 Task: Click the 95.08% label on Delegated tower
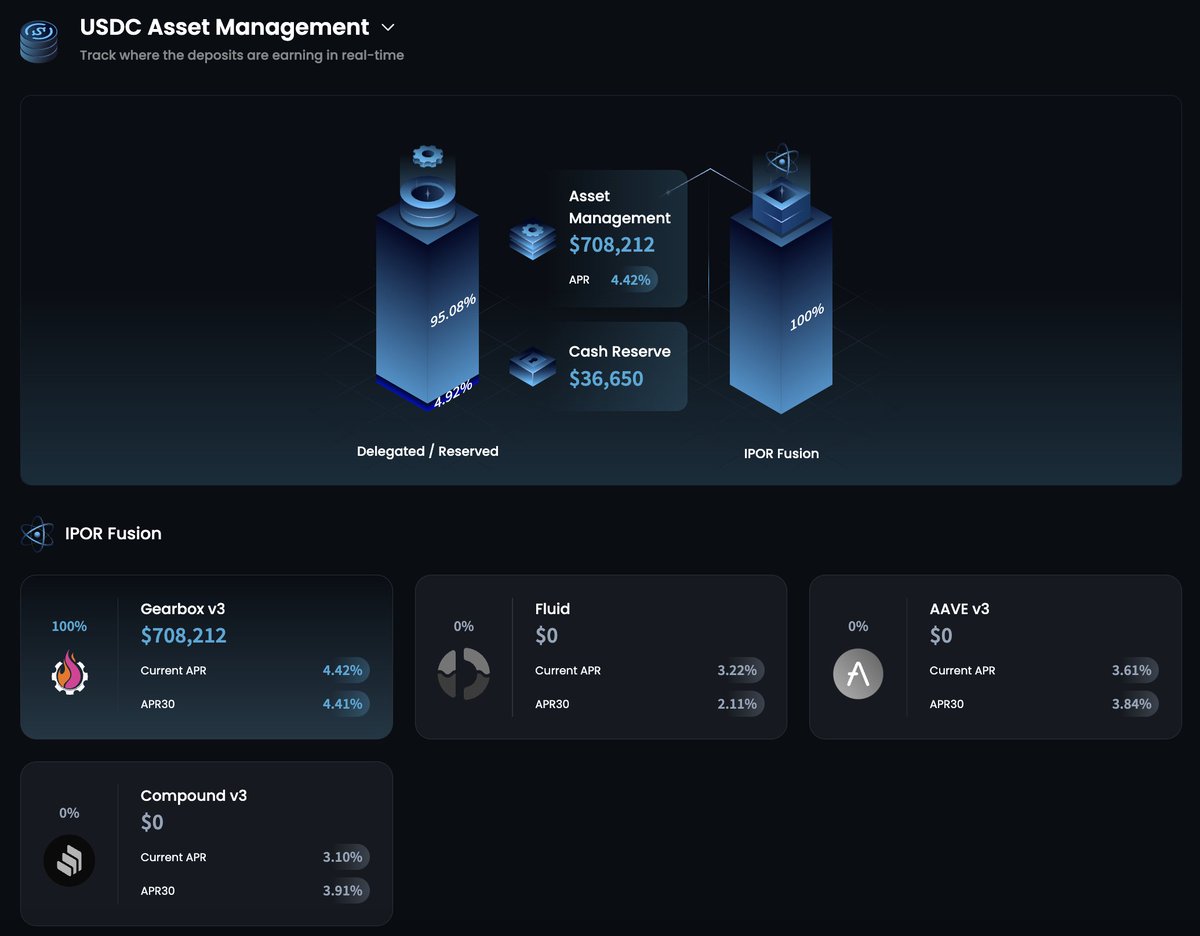point(453,310)
